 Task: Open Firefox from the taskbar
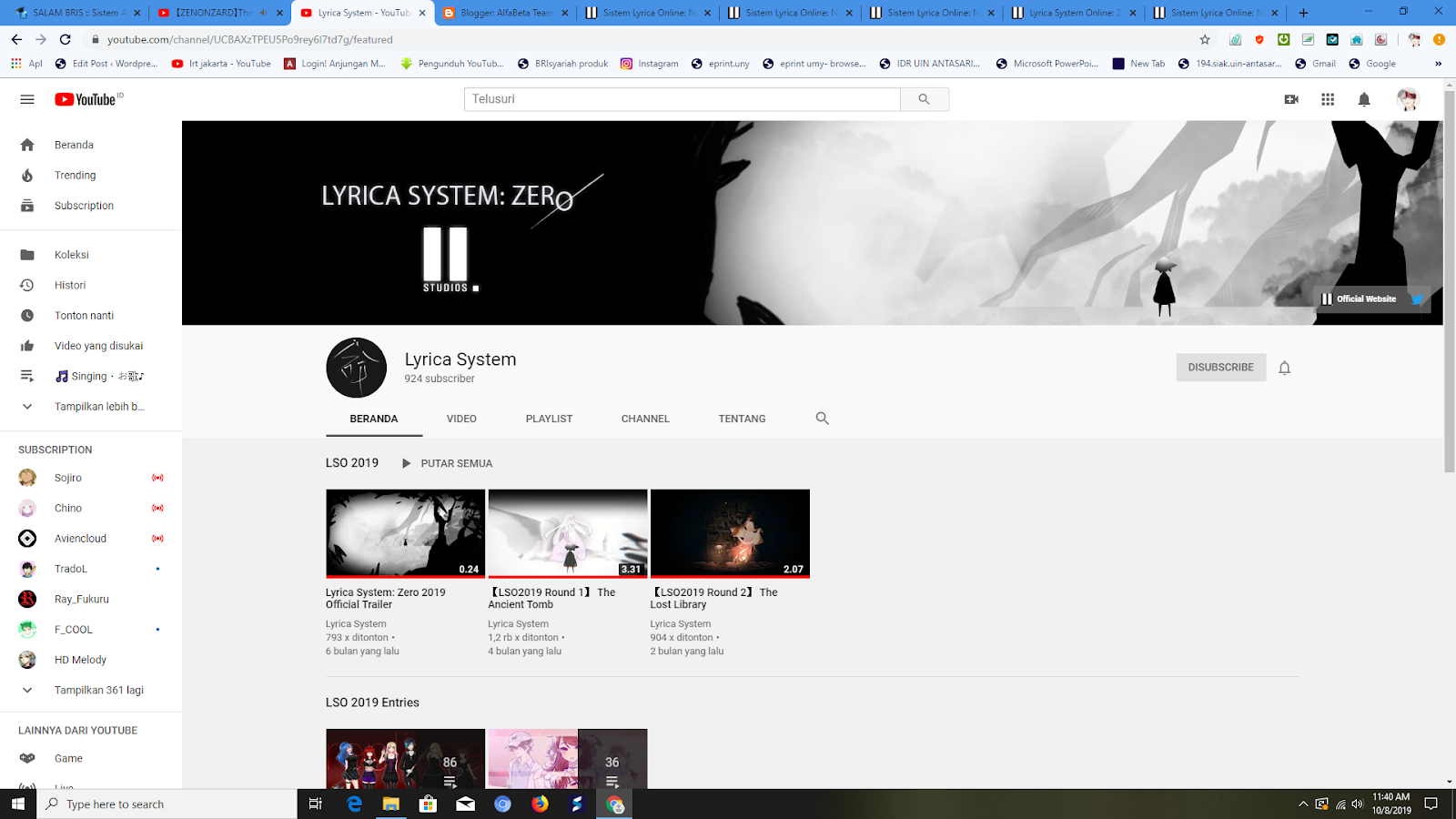pyautogui.click(x=540, y=804)
